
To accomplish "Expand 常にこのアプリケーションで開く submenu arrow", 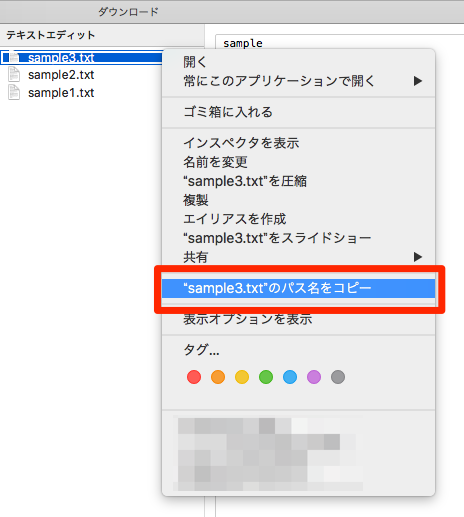I will (x=418, y=81).
